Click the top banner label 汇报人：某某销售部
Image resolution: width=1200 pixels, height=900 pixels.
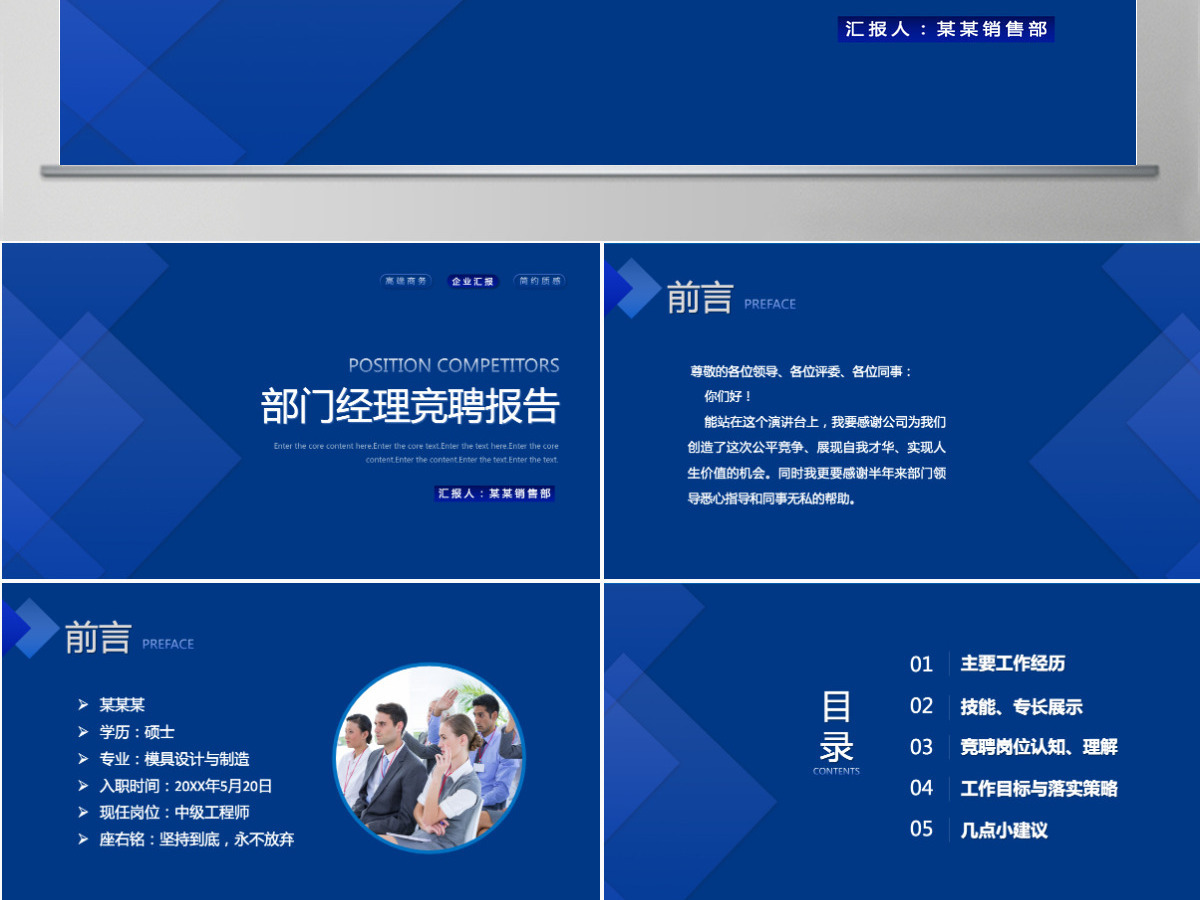pyautogui.click(x=946, y=29)
